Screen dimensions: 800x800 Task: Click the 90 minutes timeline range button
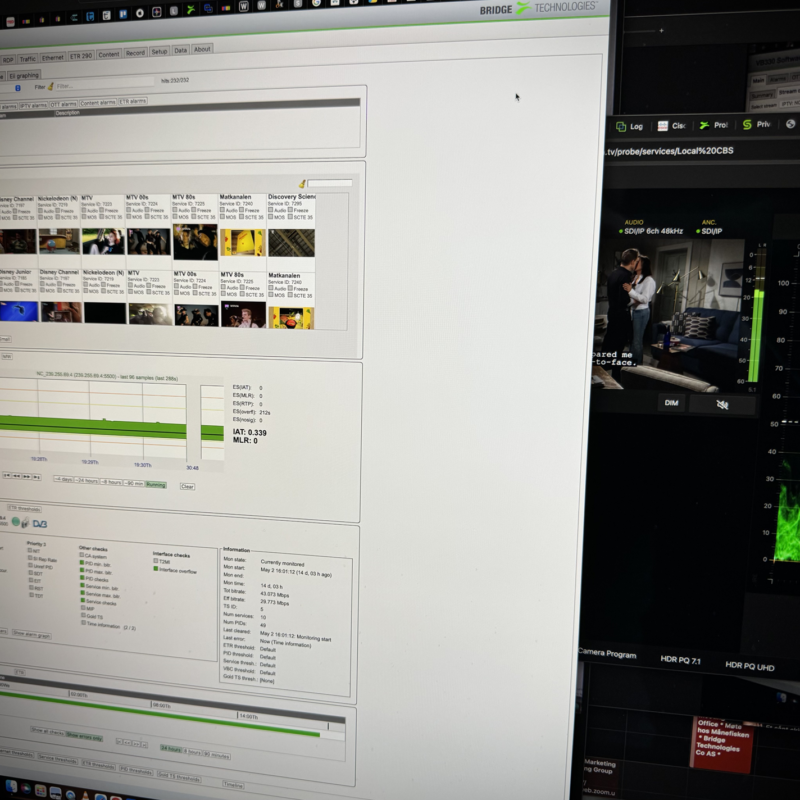click(216, 755)
